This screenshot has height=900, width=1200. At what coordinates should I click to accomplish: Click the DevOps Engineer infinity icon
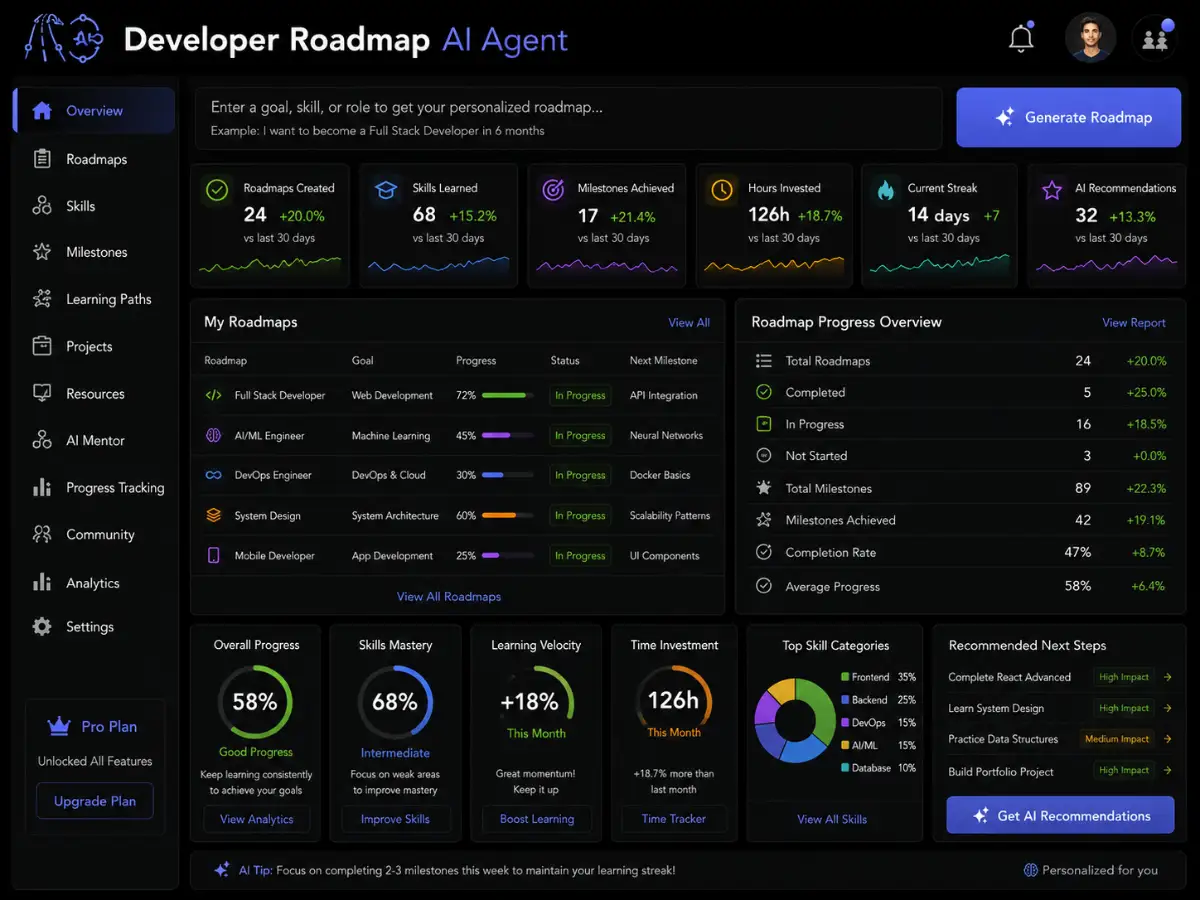tap(213, 475)
